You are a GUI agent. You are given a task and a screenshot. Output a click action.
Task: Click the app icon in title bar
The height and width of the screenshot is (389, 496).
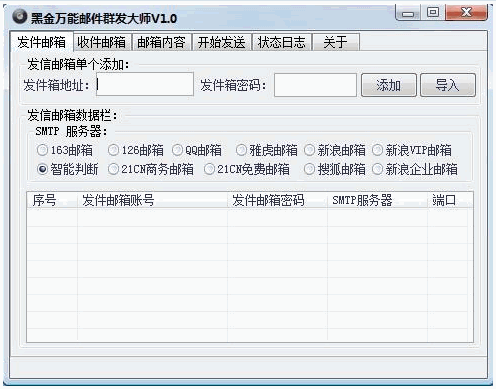pos(20,17)
